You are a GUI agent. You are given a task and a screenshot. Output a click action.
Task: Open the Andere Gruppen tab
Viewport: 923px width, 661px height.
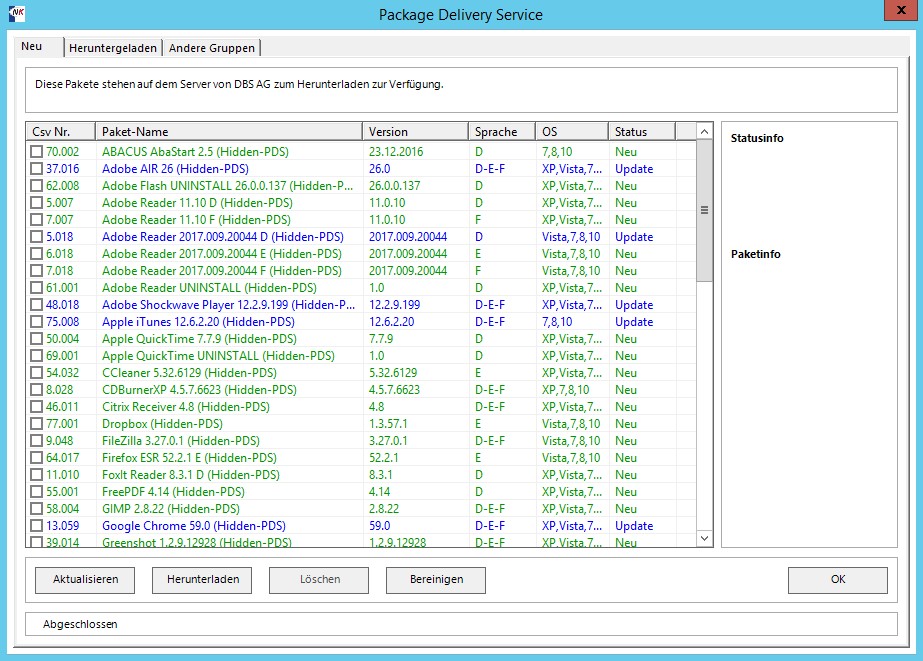pos(212,48)
